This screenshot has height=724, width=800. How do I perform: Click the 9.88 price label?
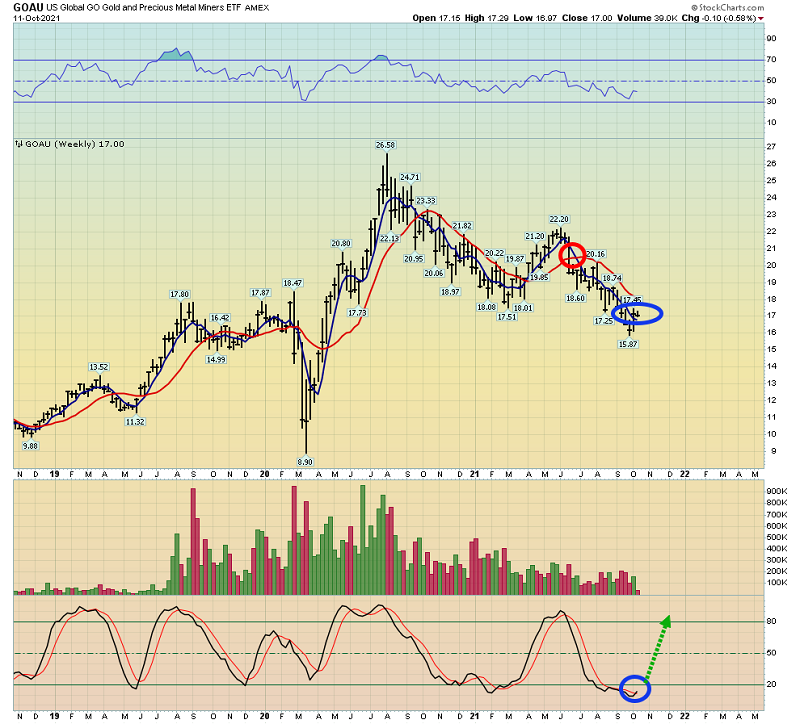click(x=30, y=446)
